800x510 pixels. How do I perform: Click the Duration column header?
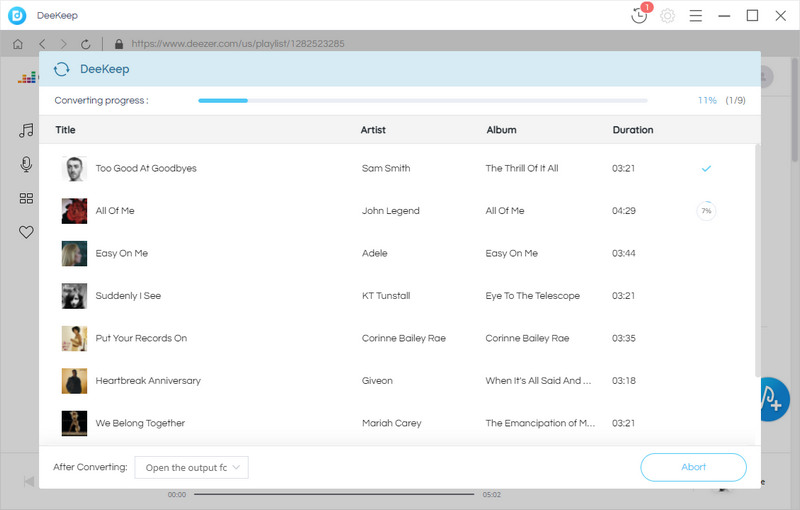[633, 130]
